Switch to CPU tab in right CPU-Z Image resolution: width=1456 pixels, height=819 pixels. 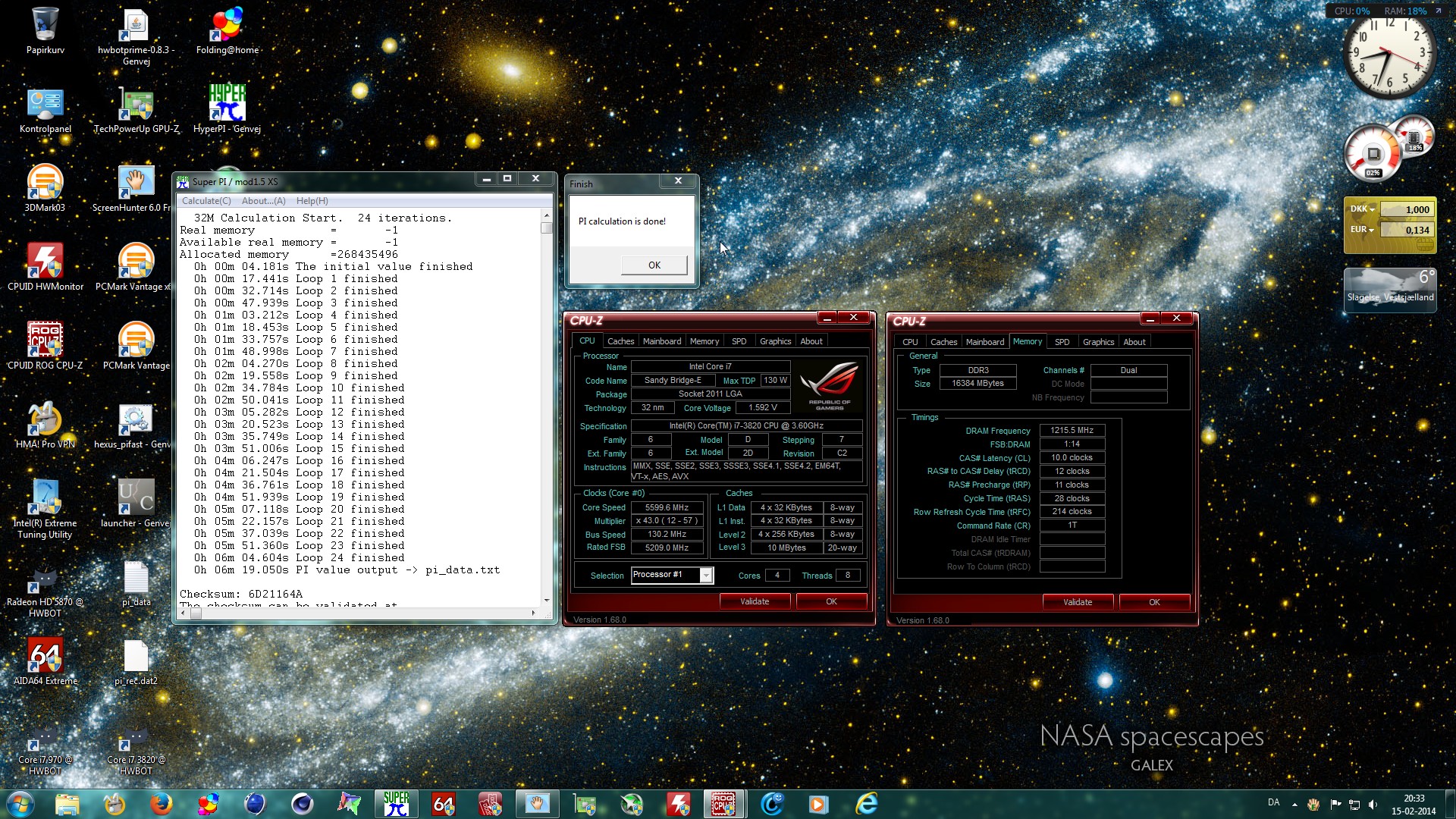(x=910, y=342)
